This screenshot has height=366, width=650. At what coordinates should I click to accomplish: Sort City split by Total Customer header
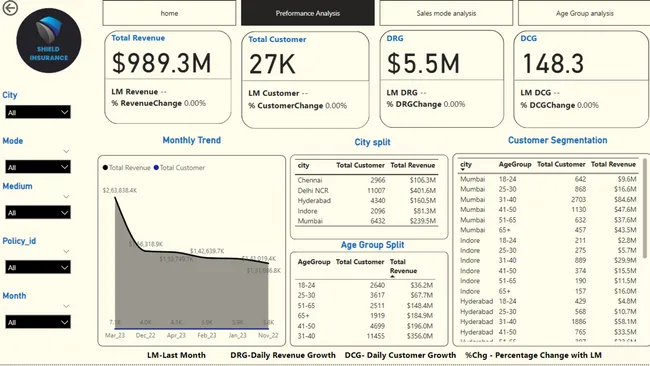(360, 165)
